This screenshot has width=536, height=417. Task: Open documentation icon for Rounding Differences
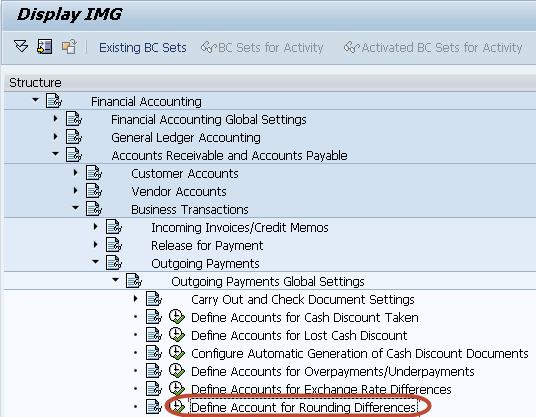pyautogui.click(x=154, y=406)
